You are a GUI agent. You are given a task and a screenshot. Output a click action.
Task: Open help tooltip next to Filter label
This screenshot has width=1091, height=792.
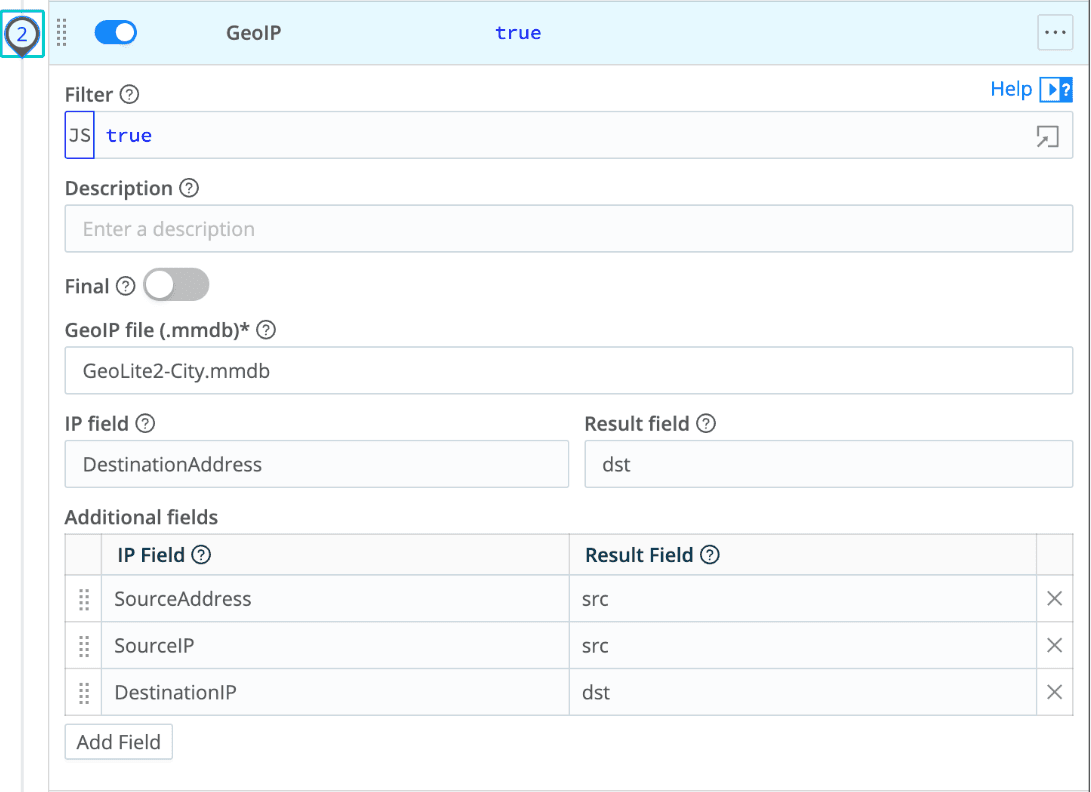128,94
